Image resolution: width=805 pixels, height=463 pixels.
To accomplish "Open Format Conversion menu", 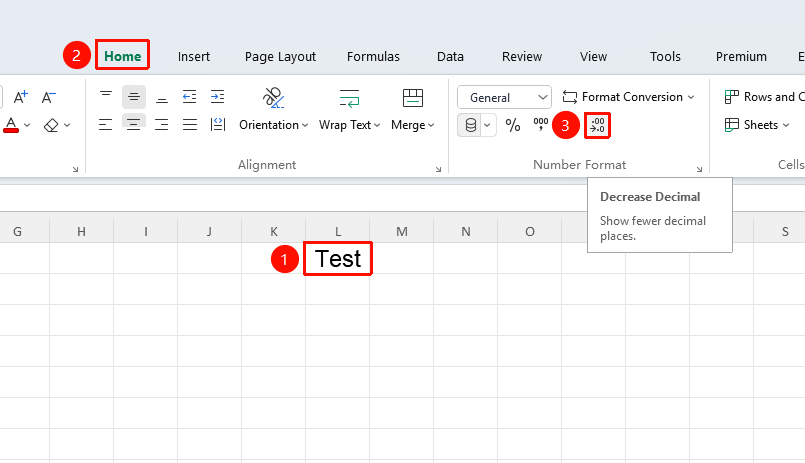I will point(628,97).
